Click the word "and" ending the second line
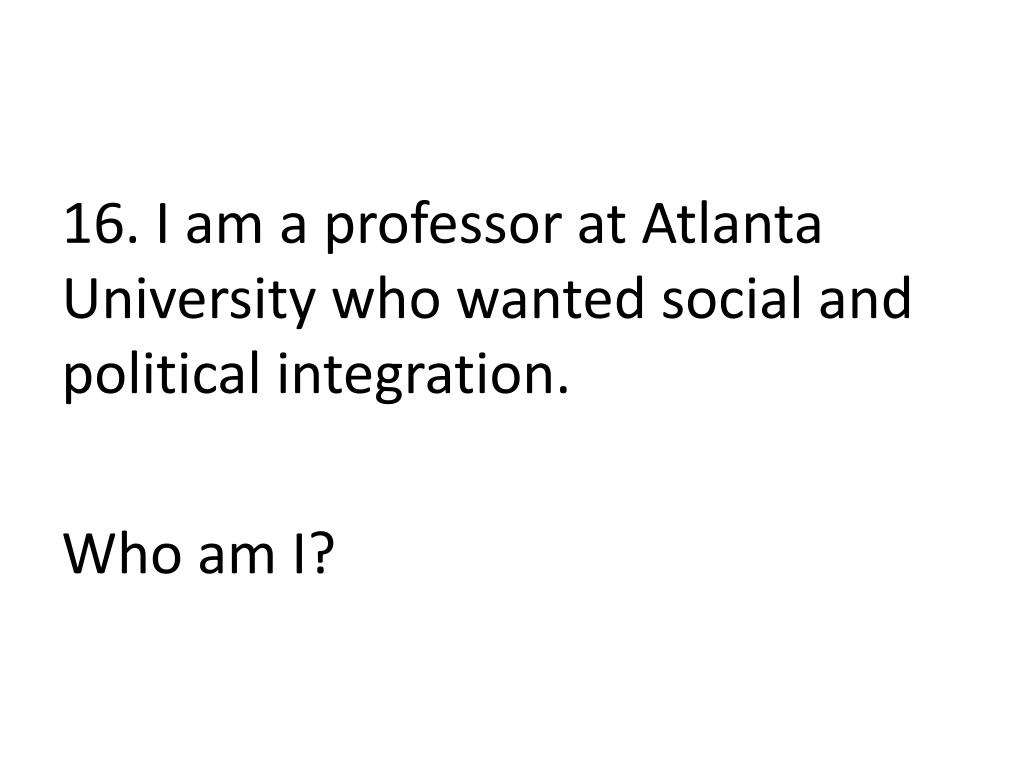 (869, 299)
